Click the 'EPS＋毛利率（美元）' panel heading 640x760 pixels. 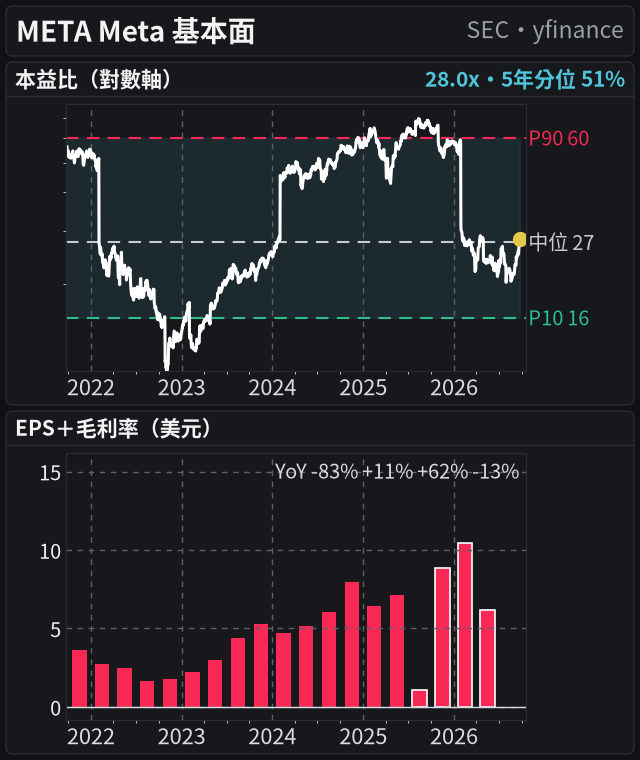114,428
